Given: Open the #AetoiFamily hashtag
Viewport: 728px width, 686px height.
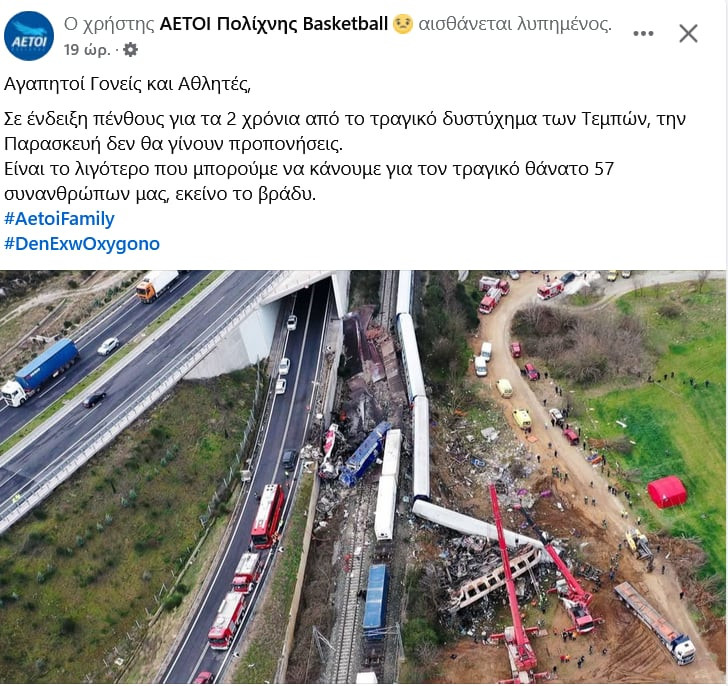Looking at the screenshot, I should tap(59, 219).
